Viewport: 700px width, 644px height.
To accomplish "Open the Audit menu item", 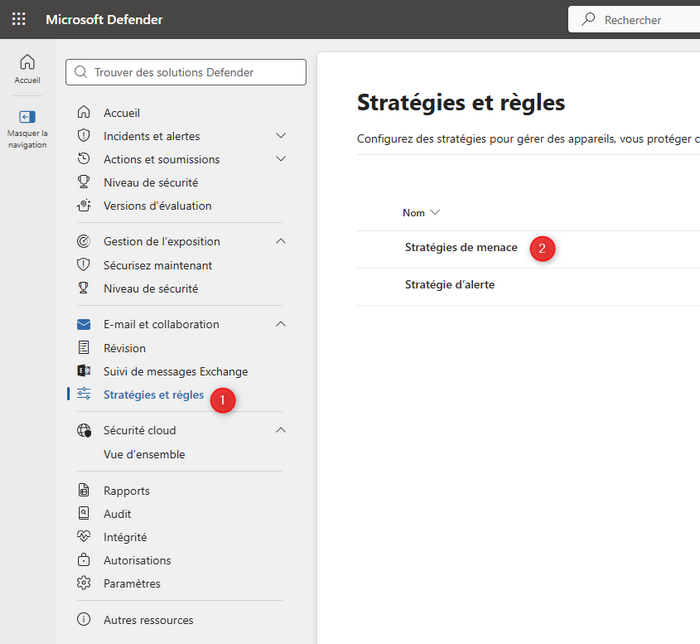I will (117, 514).
